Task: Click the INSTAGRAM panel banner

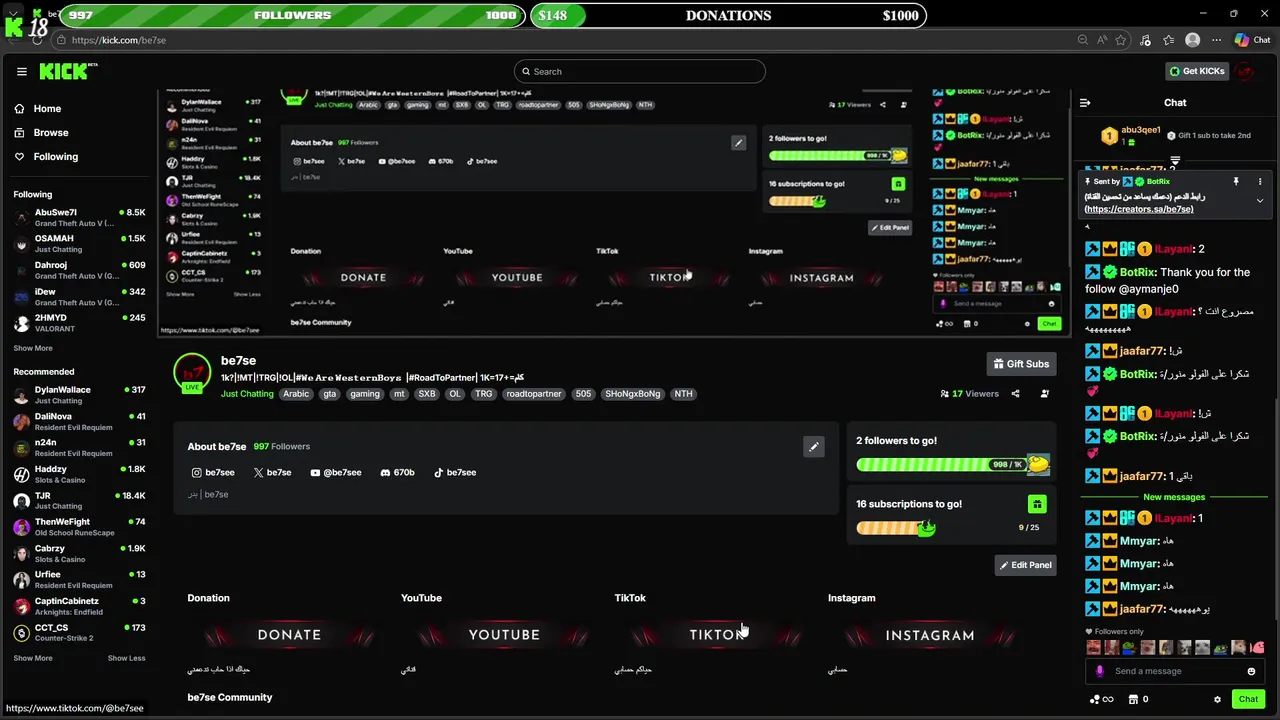Action: click(x=930, y=635)
